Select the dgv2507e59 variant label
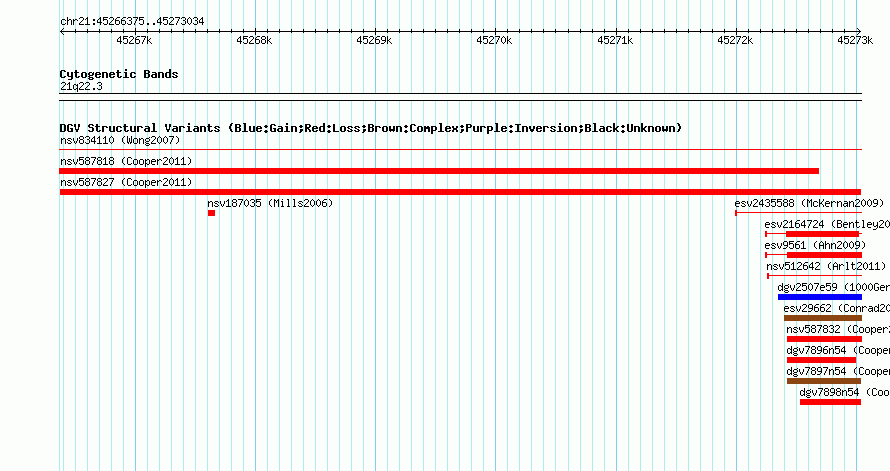This screenshot has width=890, height=471. (834, 287)
